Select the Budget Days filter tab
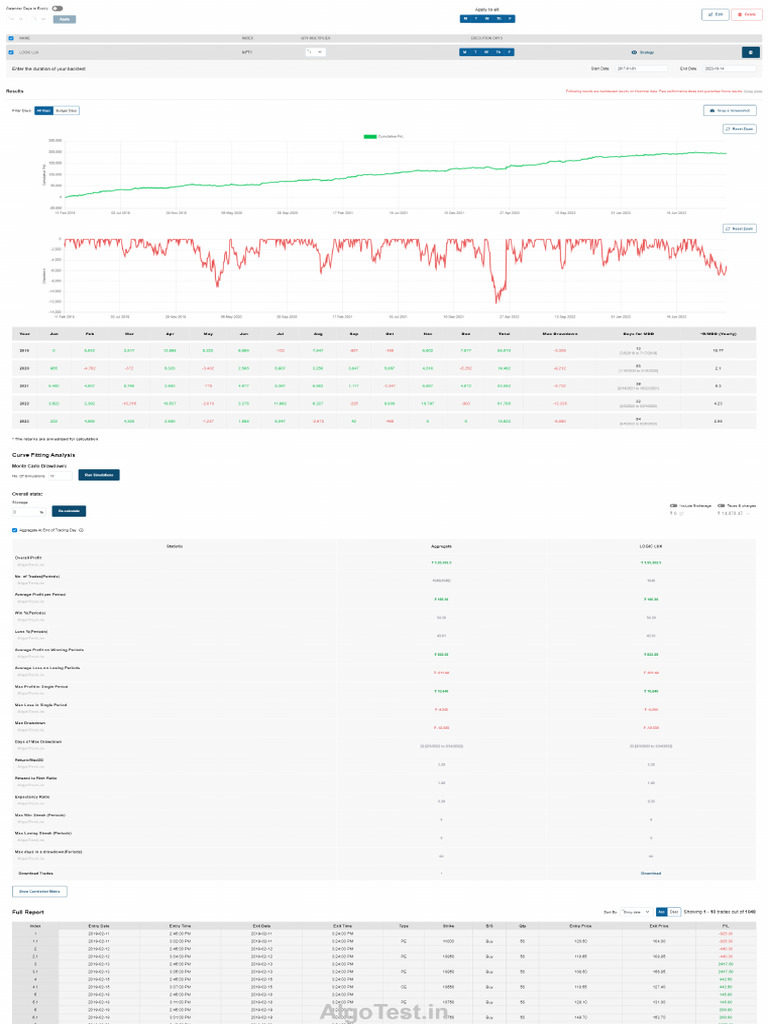 pos(67,110)
